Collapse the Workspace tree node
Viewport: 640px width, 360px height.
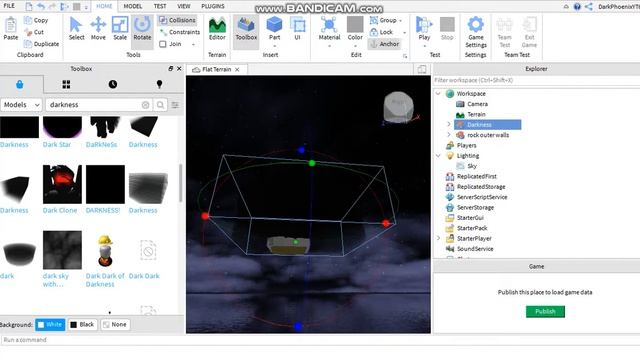tap(438, 93)
